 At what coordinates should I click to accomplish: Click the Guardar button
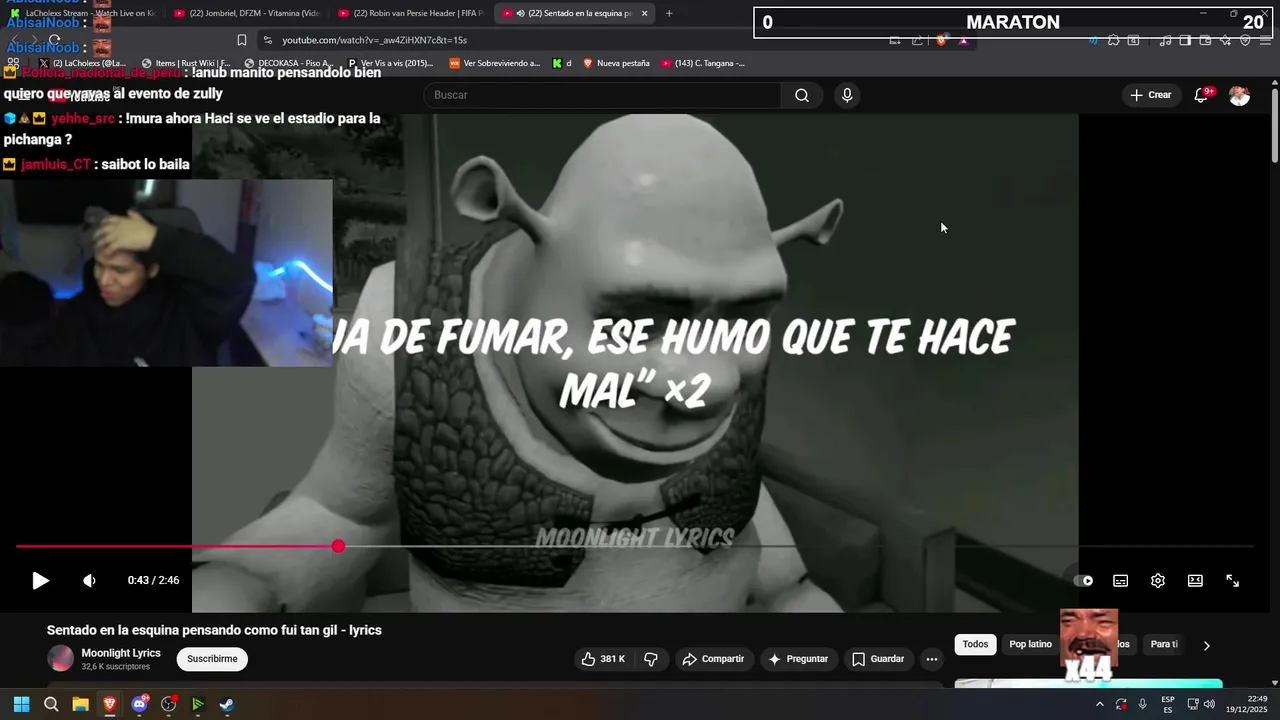[878, 659]
